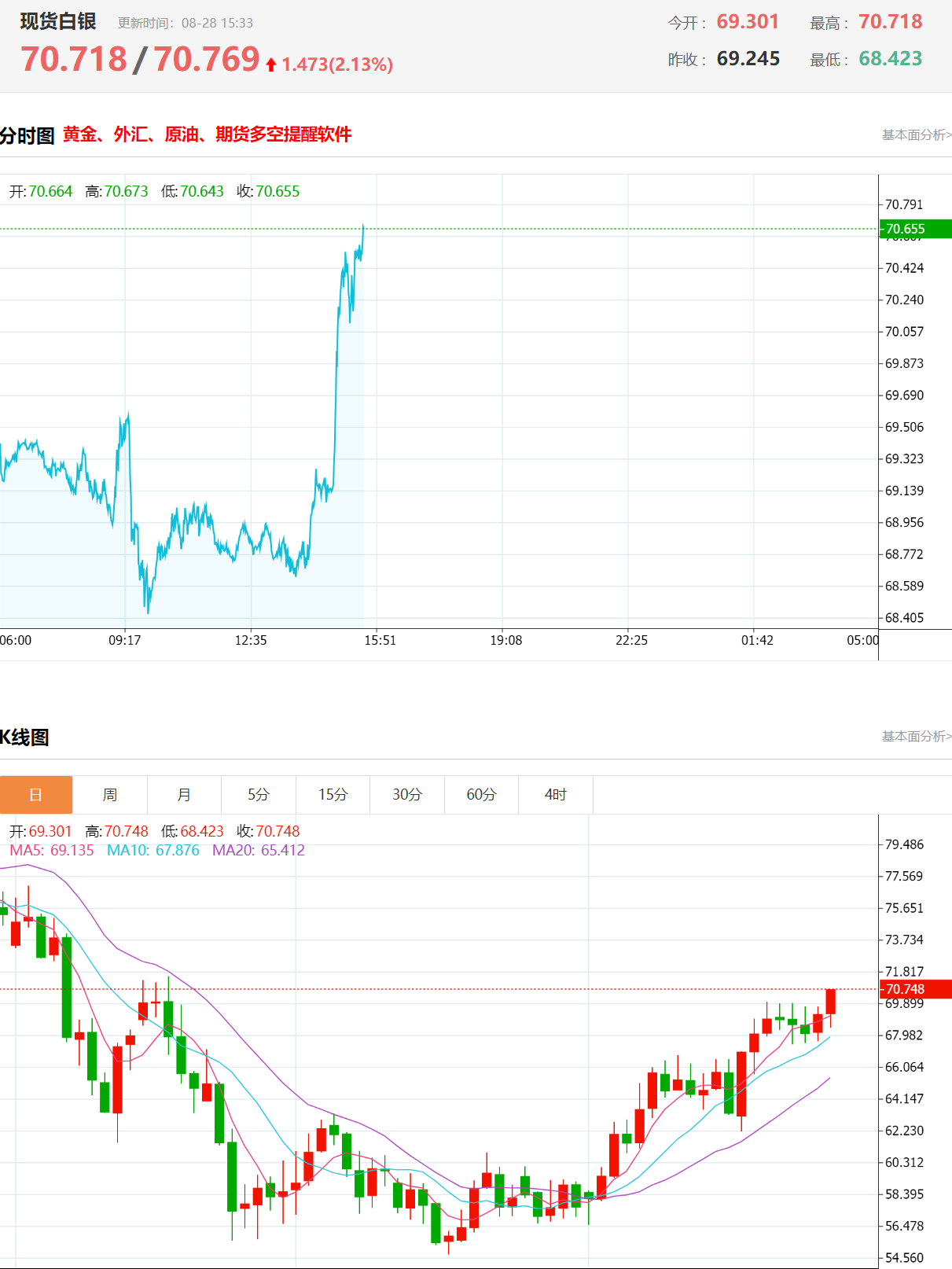Choose the 30分 interval tab

pyautogui.click(x=407, y=795)
